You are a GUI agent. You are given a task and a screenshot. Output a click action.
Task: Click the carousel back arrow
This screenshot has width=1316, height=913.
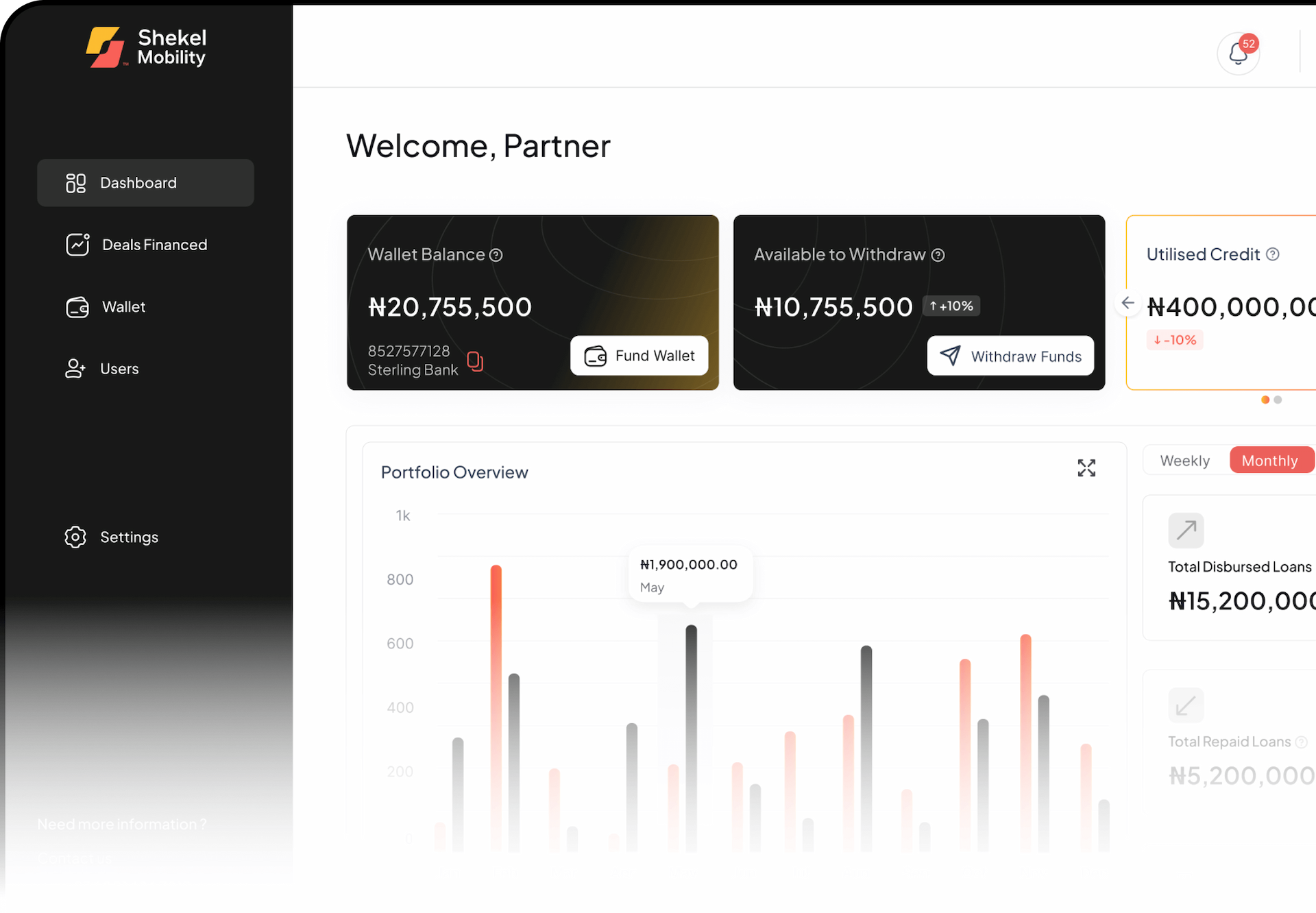1128,303
